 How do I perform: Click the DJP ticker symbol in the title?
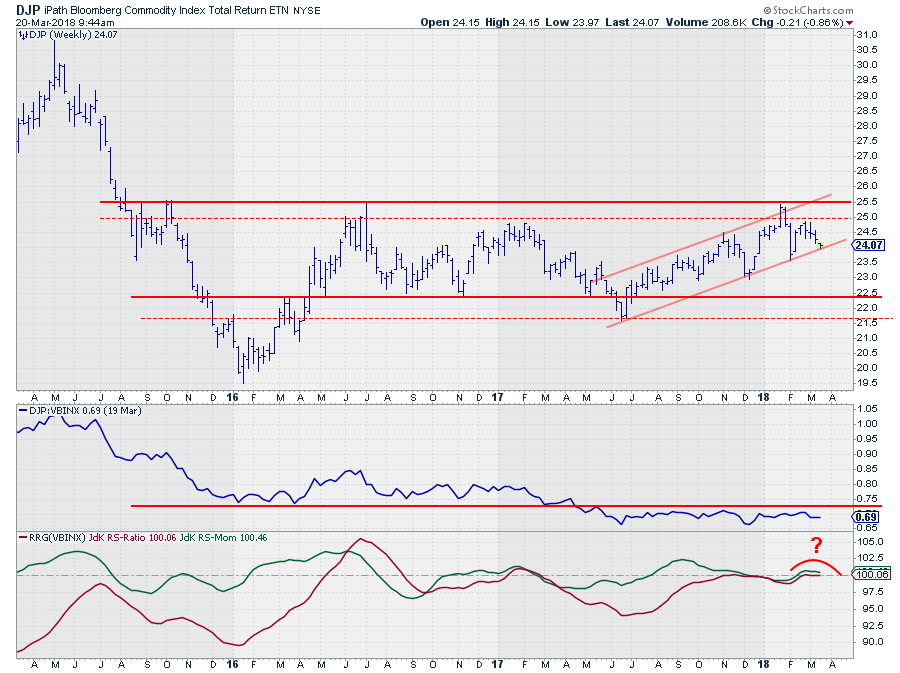tap(28, 10)
